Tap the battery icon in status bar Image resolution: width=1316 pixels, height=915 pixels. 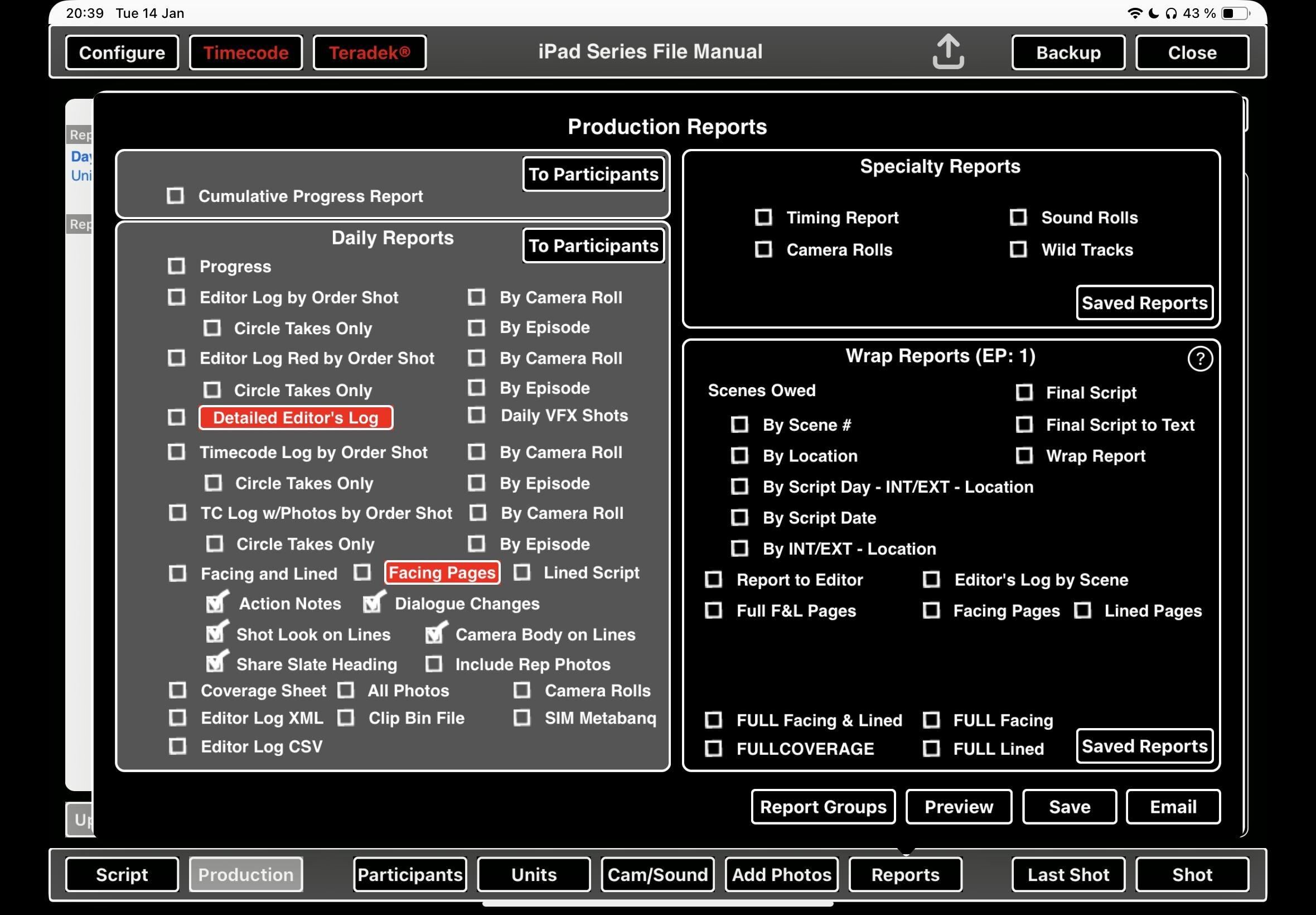coord(1235,13)
